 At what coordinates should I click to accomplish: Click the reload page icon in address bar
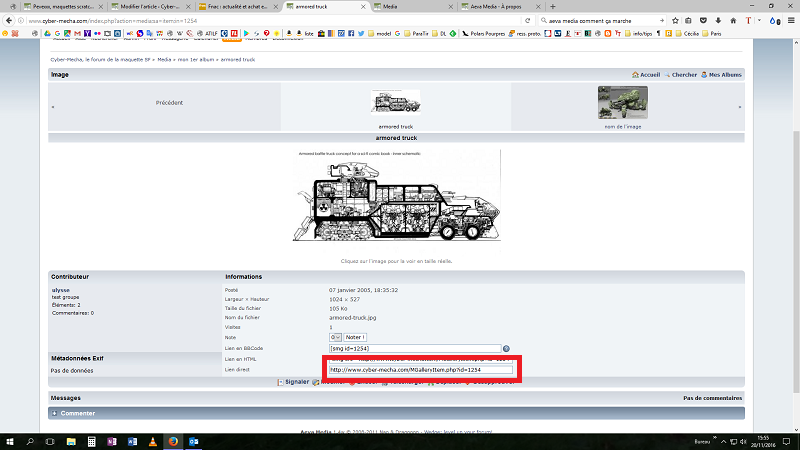pyautogui.click(x=528, y=20)
